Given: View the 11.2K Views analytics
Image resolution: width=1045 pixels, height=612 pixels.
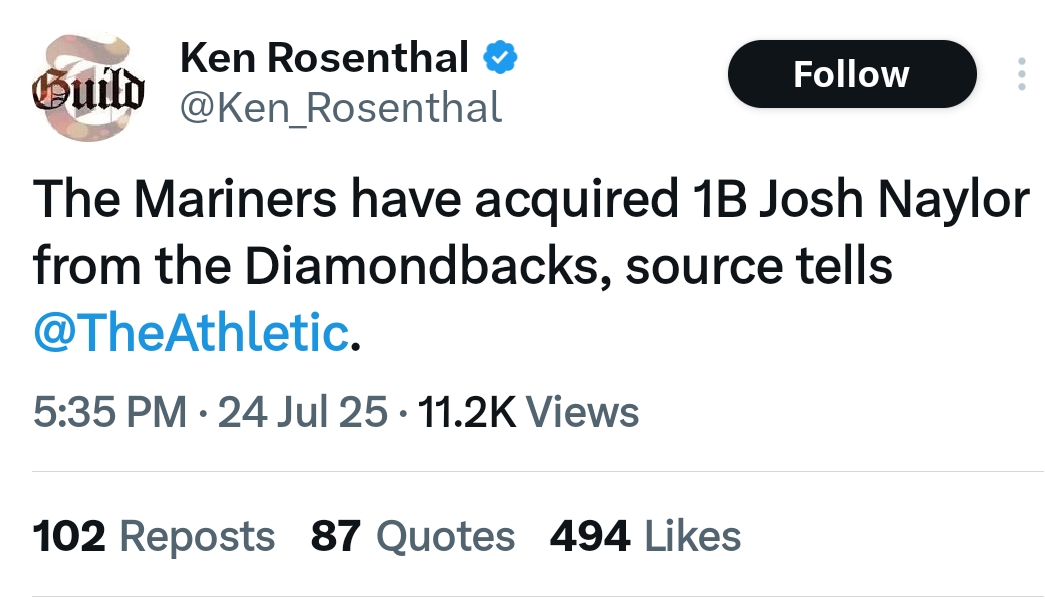Looking at the screenshot, I should (528, 412).
